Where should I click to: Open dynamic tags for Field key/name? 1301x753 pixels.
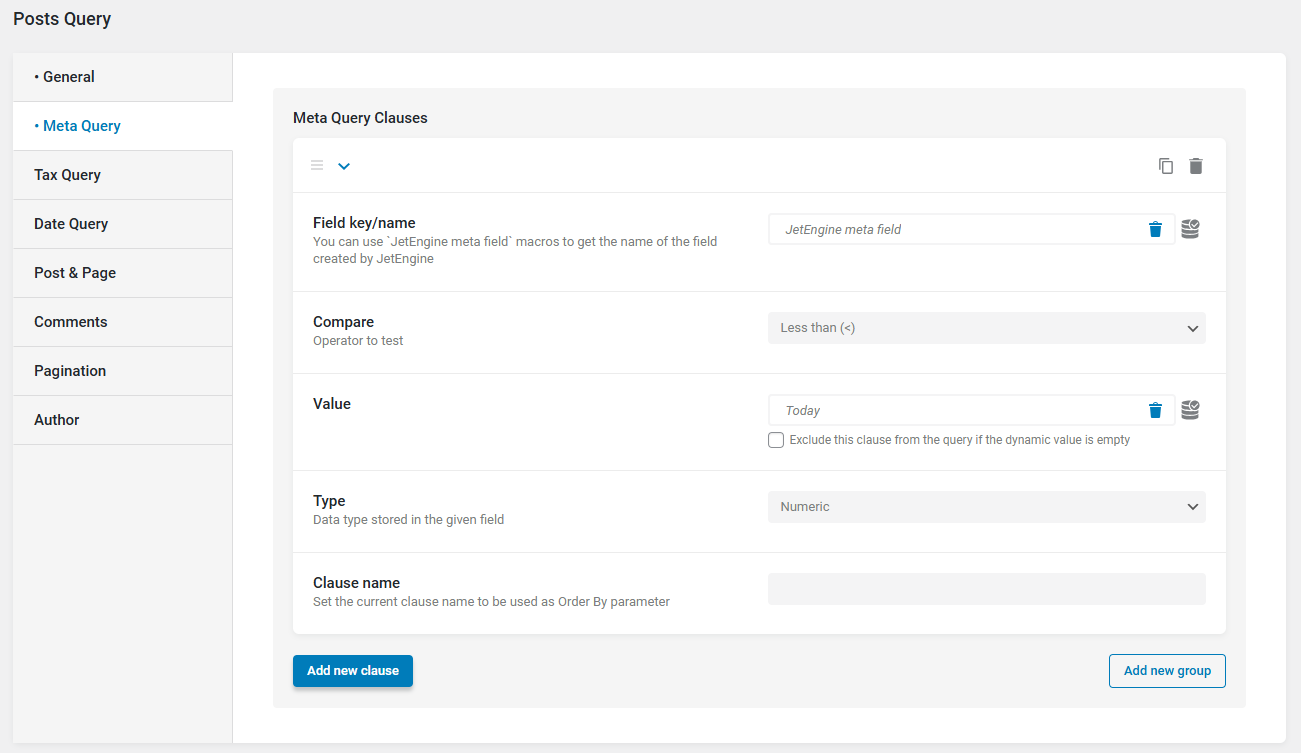[x=1190, y=229]
